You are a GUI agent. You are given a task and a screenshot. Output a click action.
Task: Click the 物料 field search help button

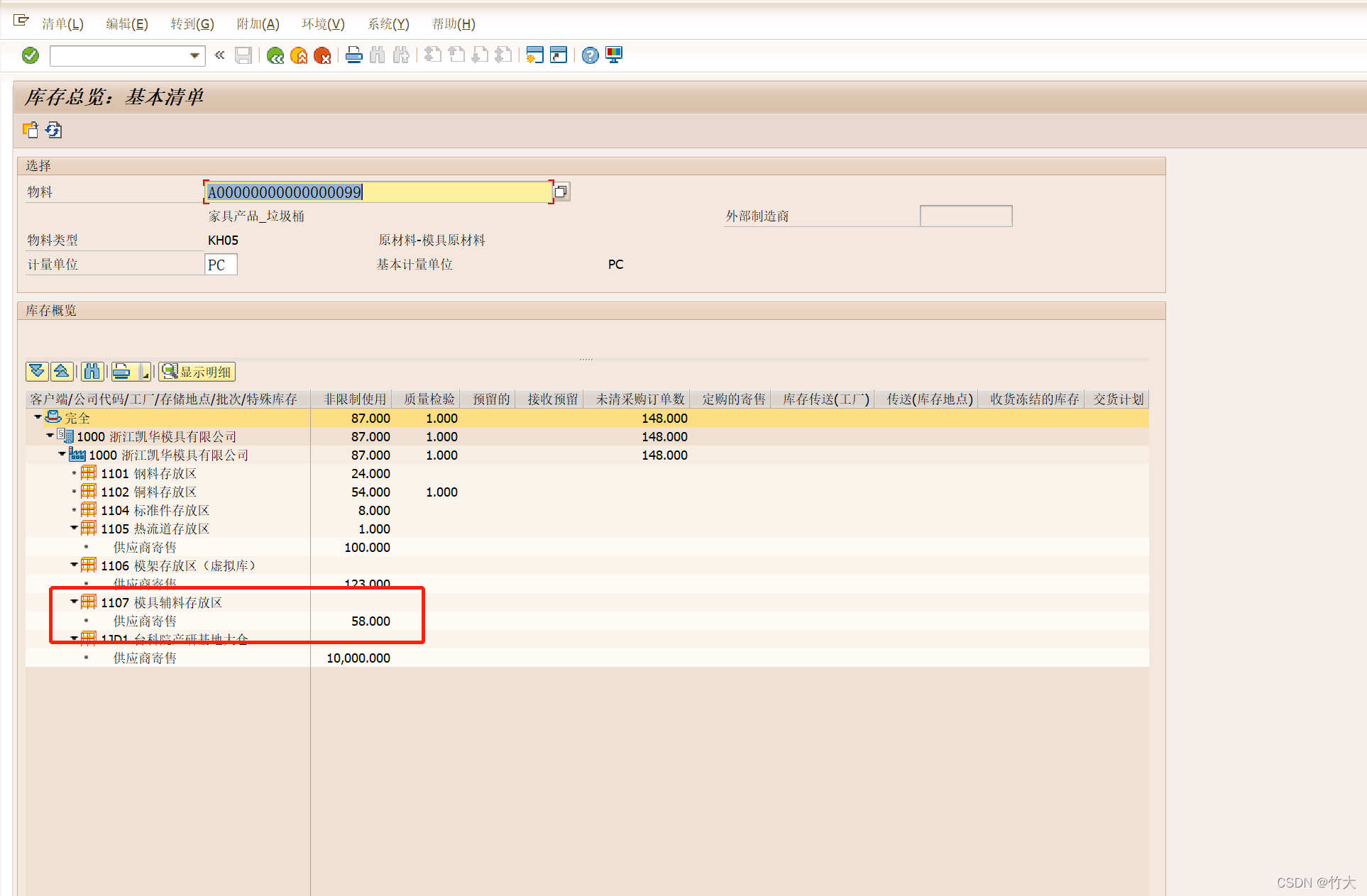click(561, 192)
